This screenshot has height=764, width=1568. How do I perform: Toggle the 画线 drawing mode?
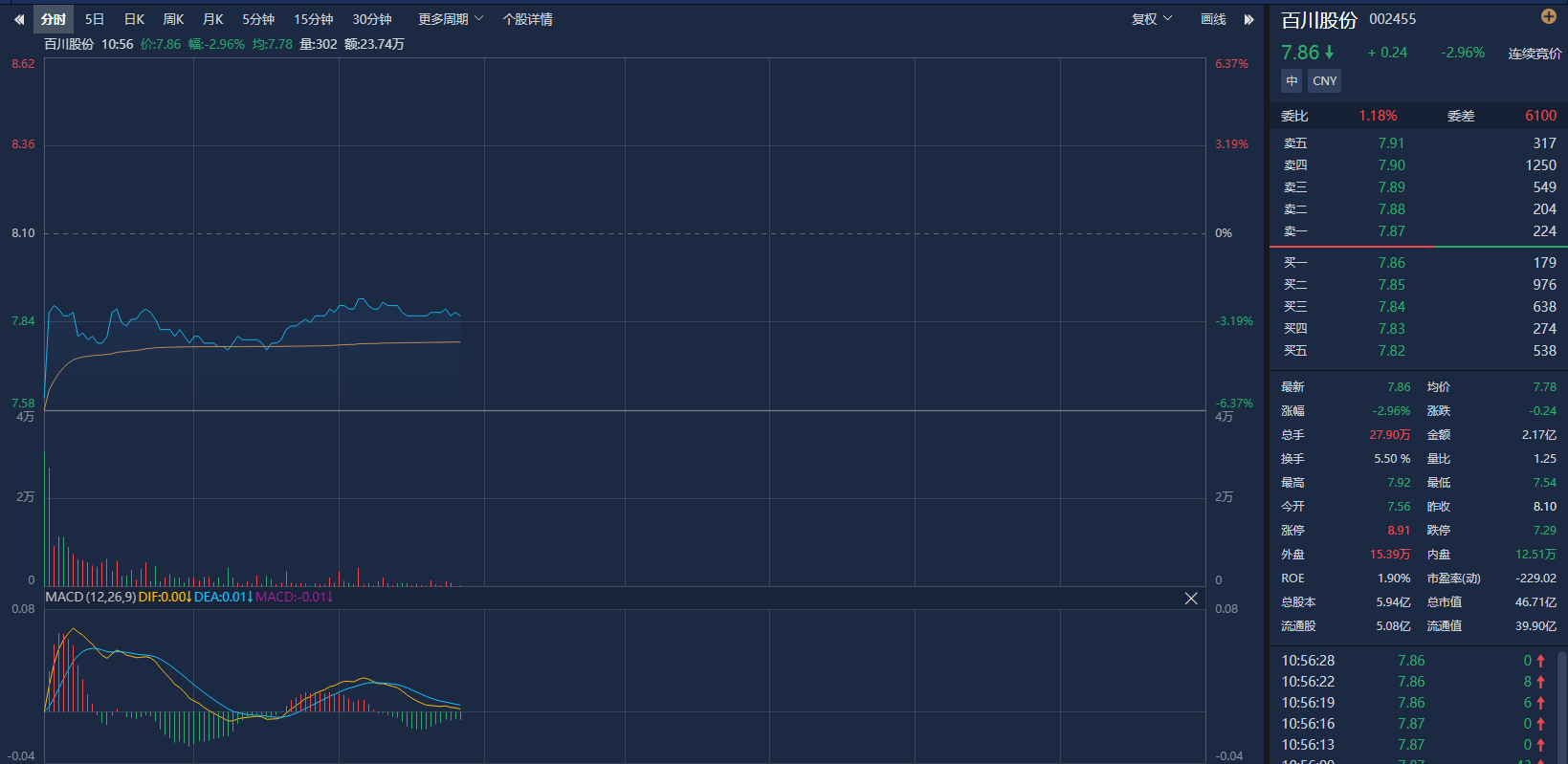pyautogui.click(x=1213, y=19)
